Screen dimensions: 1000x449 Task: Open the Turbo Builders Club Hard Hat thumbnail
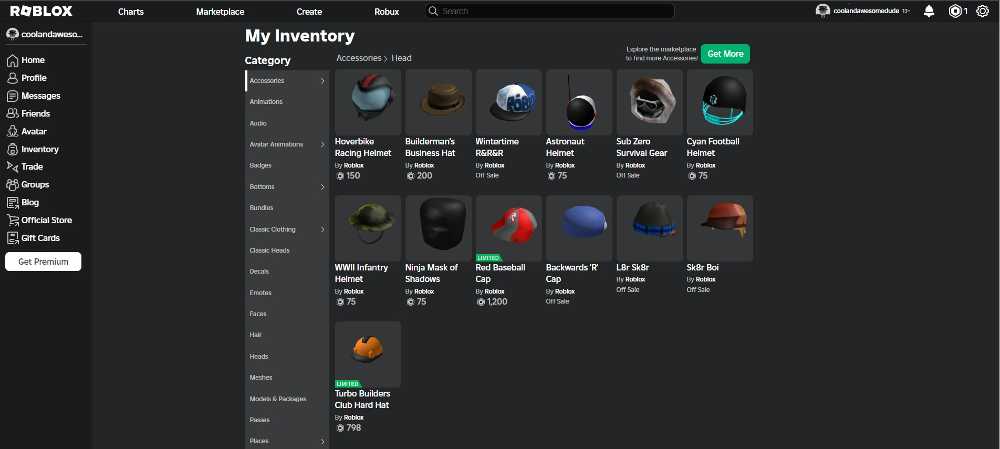tap(368, 355)
